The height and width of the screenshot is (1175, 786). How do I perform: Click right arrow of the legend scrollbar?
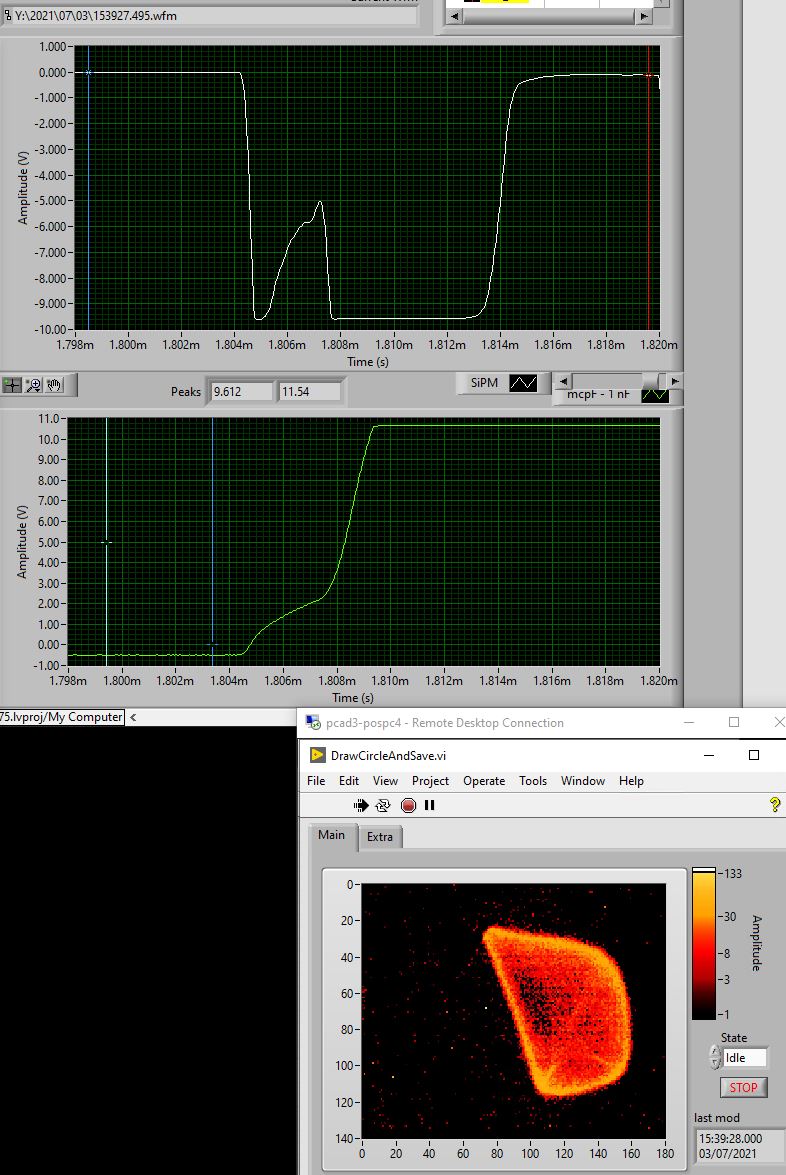pyautogui.click(x=674, y=381)
